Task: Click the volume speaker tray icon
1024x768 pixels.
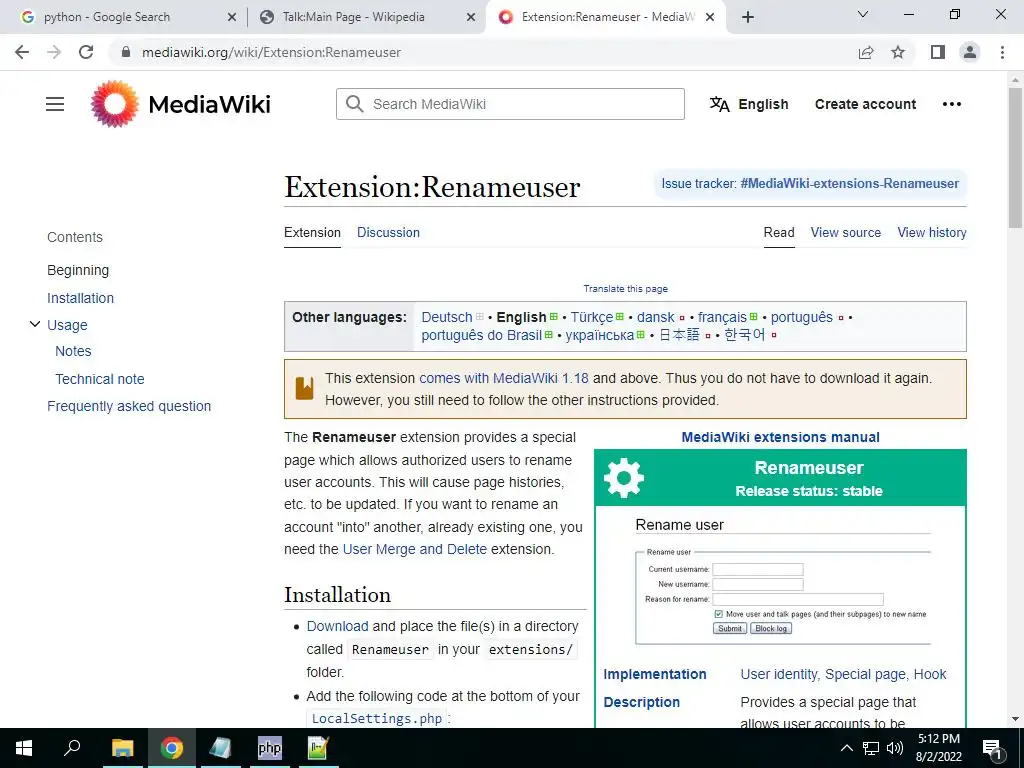Action: click(x=895, y=748)
